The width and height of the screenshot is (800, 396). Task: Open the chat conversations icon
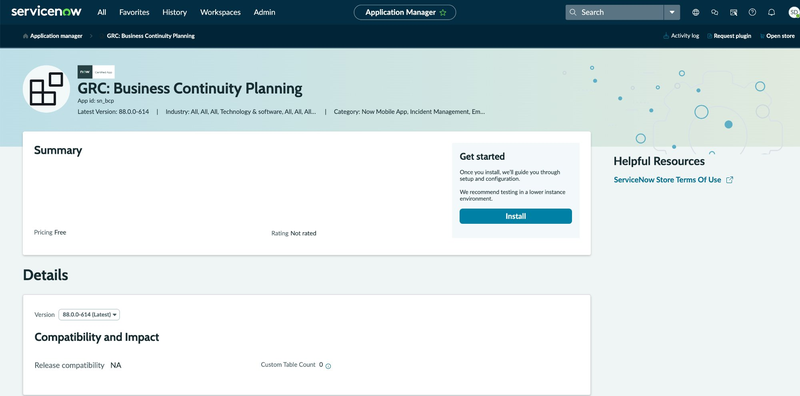point(714,12)
